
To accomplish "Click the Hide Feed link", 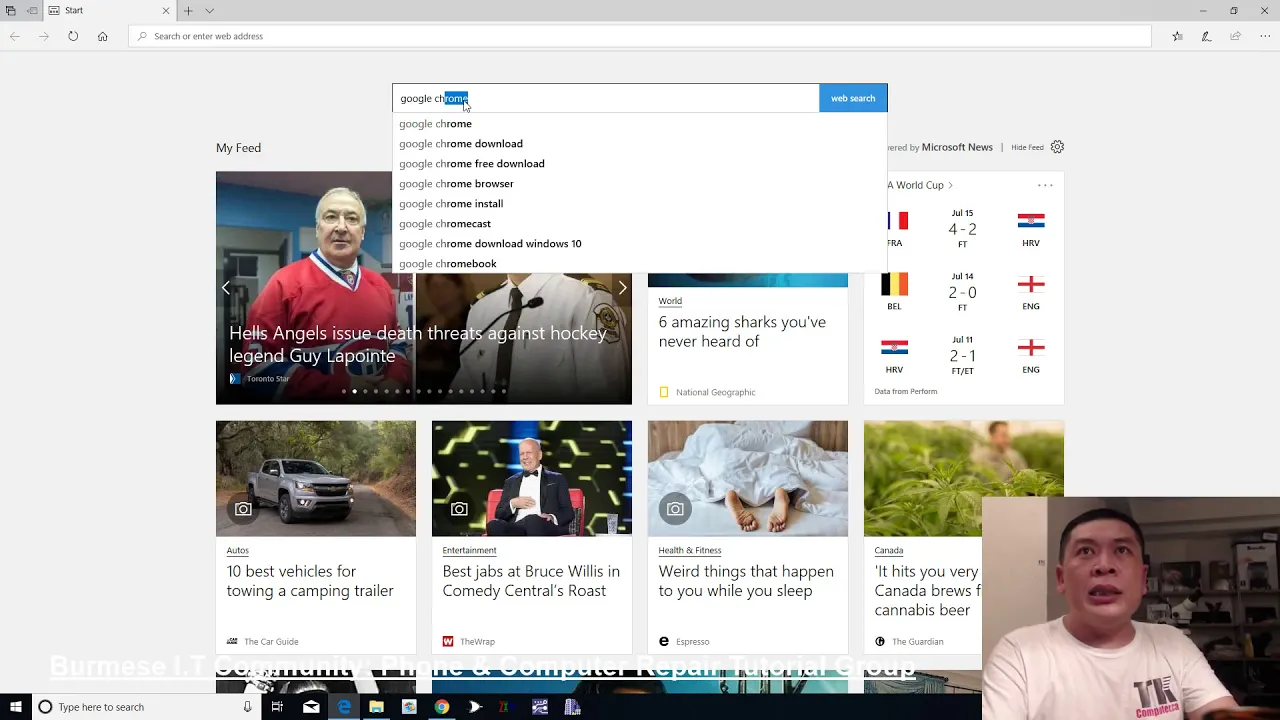I will [1027, 147].
